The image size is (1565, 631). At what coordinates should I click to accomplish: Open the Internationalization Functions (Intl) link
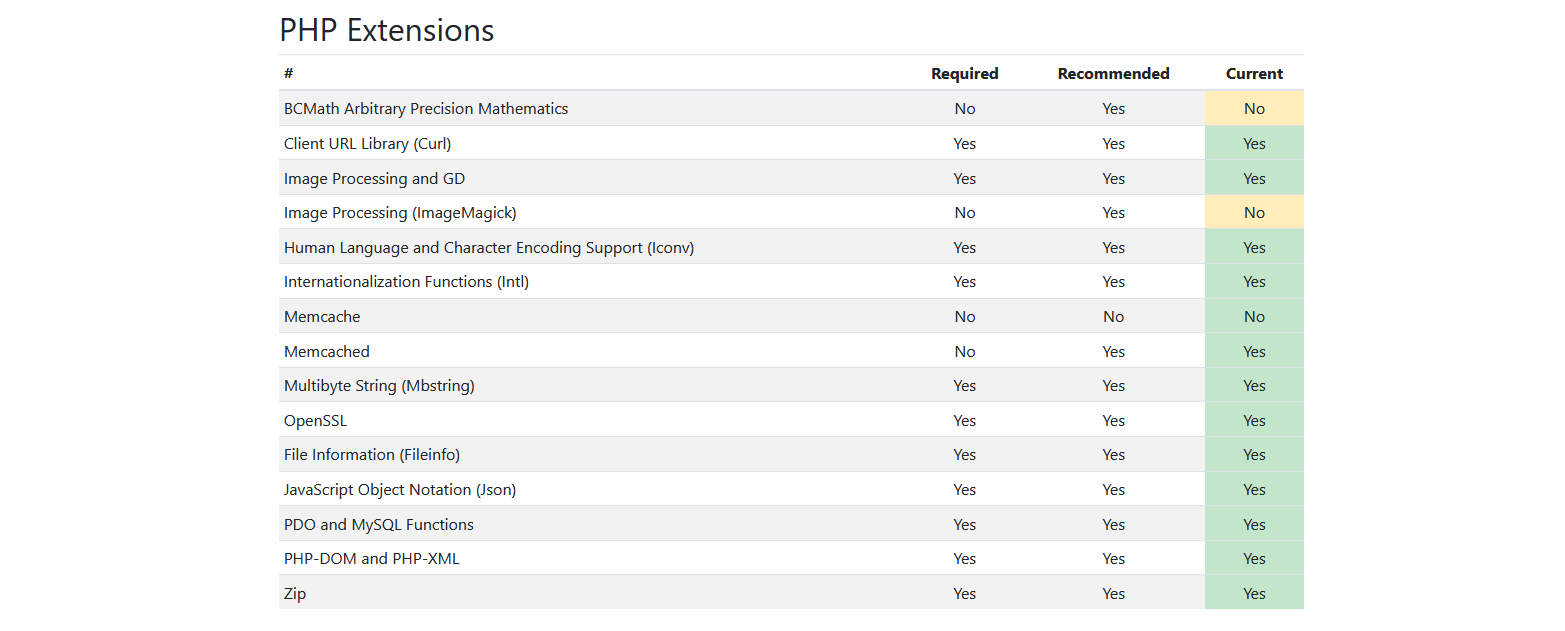(406, 281)
